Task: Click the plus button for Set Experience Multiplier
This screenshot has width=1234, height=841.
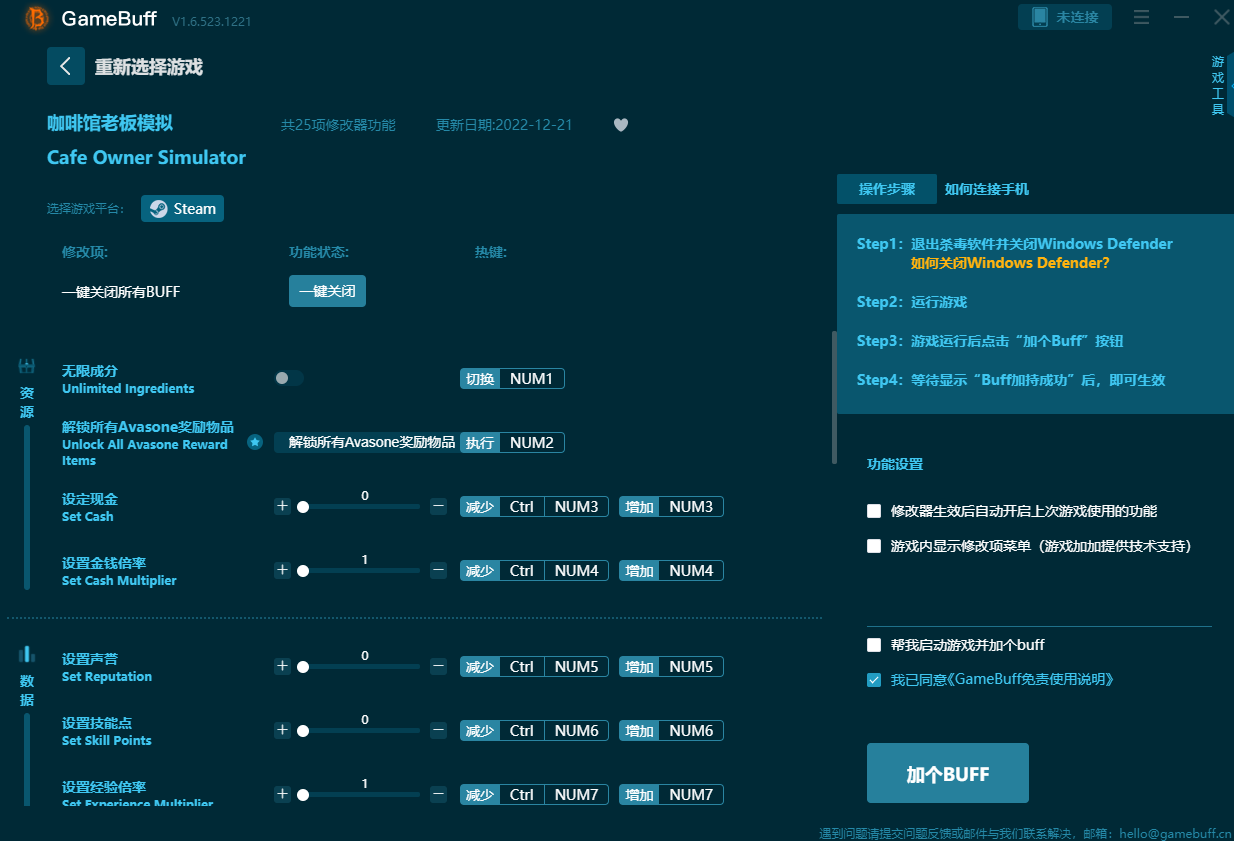Action: point(282,794)
